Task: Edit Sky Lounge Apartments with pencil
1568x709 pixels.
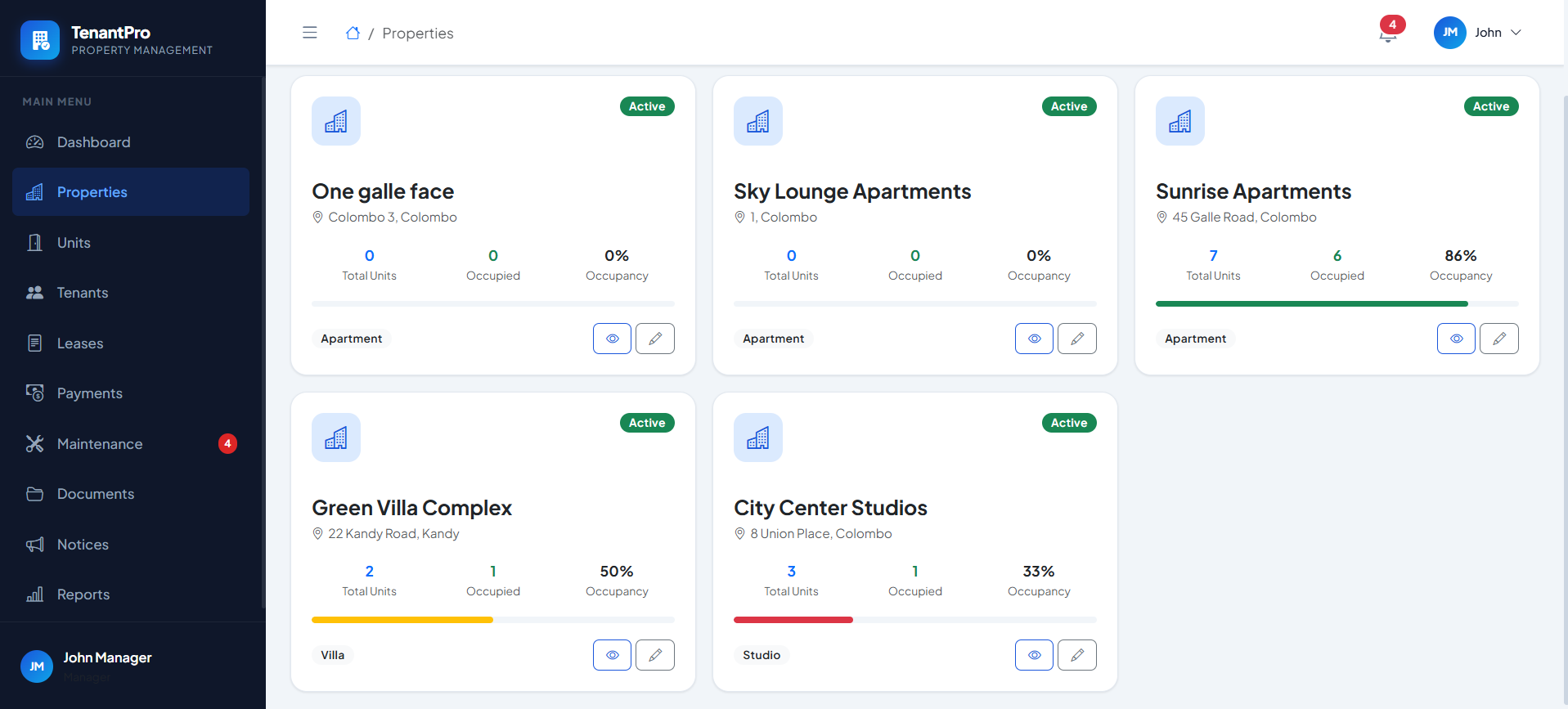Action: [x=1077, y=339]
